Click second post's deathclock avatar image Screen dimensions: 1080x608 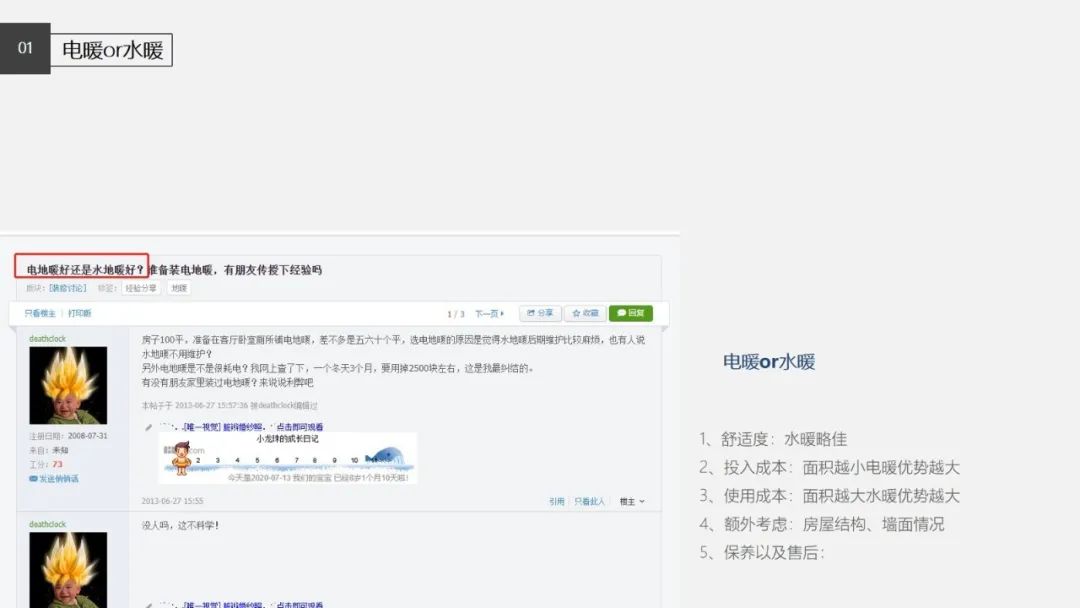tap(68, 570)
